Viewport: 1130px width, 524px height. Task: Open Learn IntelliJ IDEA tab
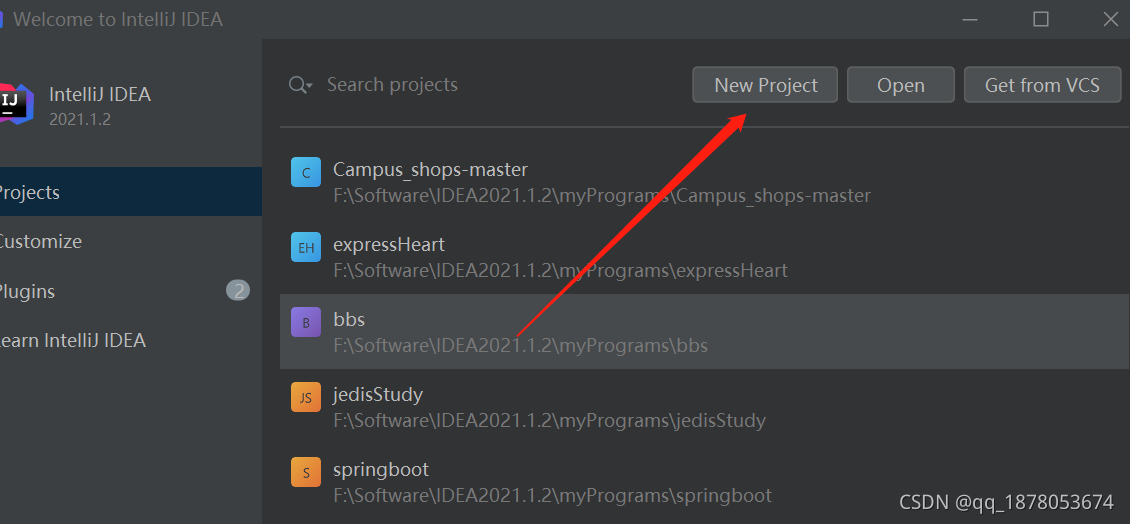[x=130, y=340]
